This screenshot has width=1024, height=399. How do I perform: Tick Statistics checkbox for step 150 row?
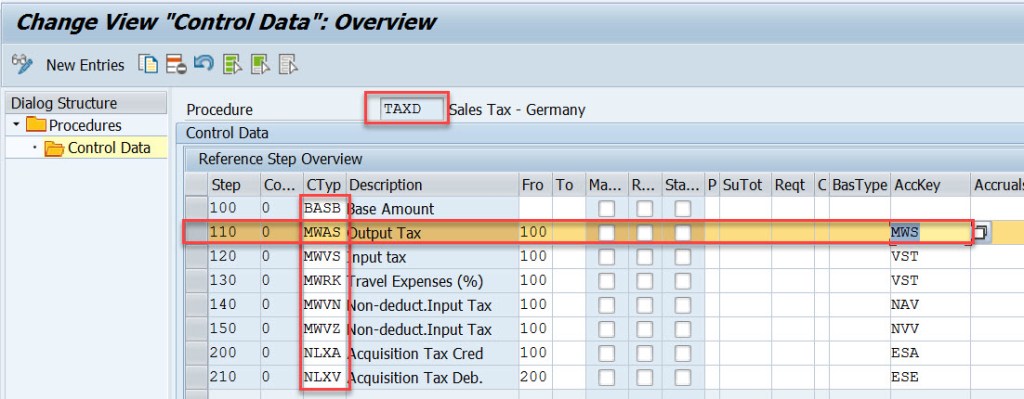pyautogui.click(x=682, y=329)
